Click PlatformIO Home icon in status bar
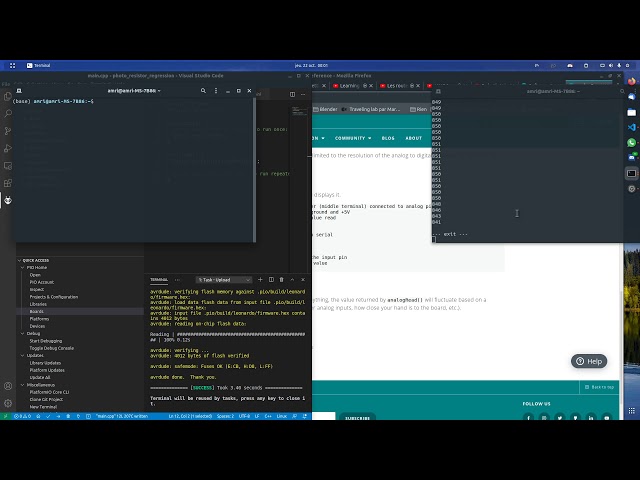This screenshot has width=640, height=480. pos(38,416)
